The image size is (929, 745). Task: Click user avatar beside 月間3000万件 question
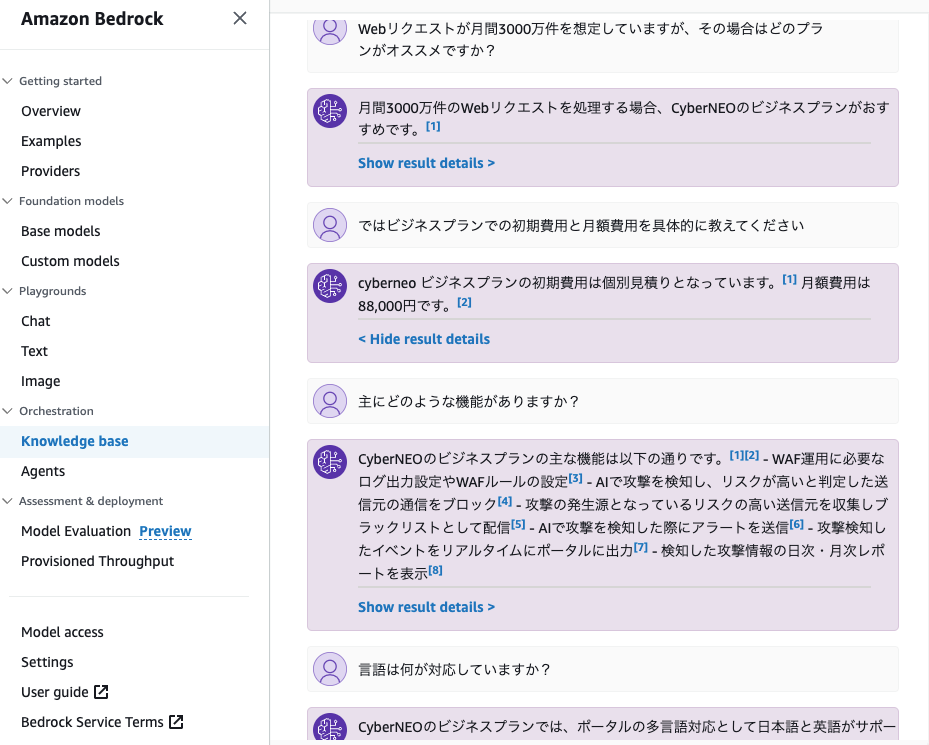tap(330, 32)
